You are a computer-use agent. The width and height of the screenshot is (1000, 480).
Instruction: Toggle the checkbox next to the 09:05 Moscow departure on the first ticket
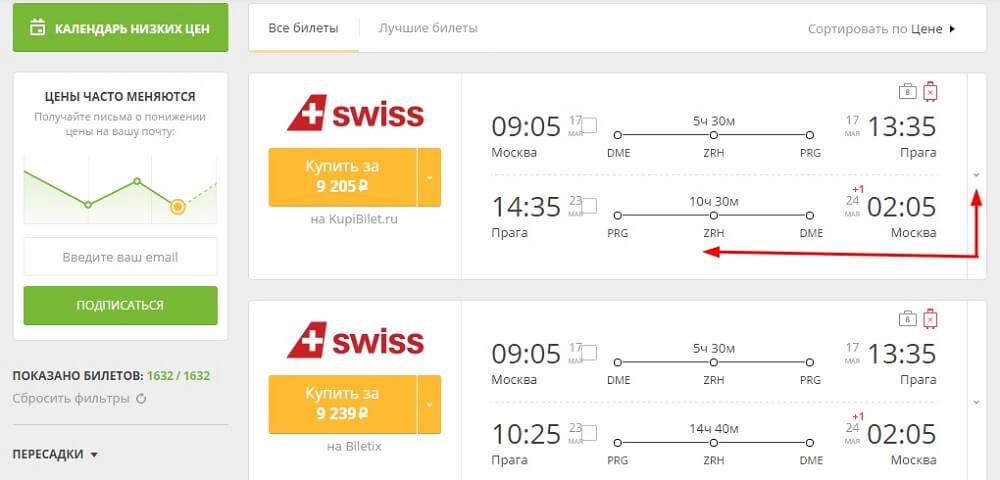(x=589, y=125)
